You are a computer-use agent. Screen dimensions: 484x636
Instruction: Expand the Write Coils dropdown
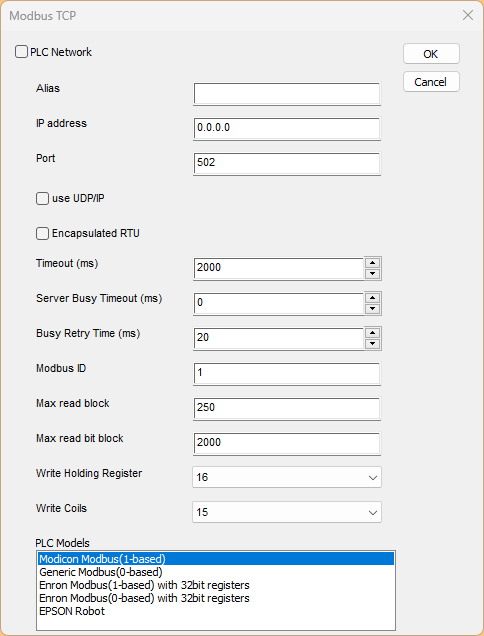[x=287, y=512]
